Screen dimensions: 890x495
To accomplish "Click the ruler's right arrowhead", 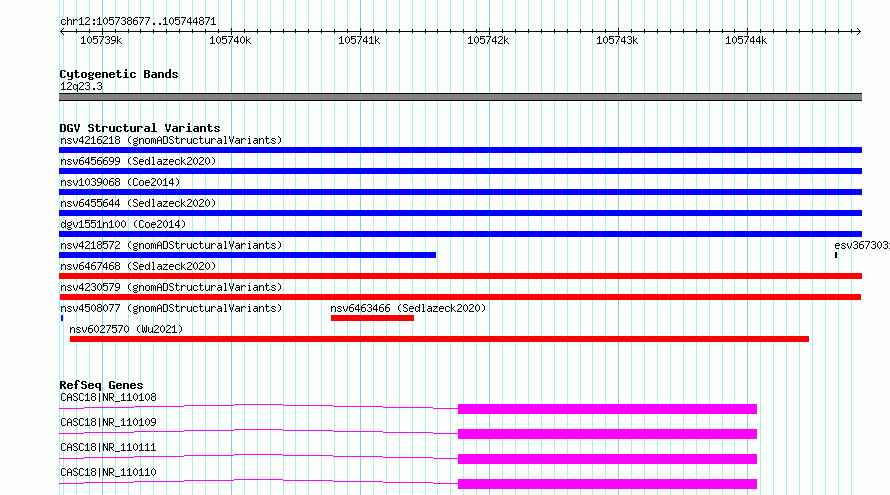I will 858,31.
